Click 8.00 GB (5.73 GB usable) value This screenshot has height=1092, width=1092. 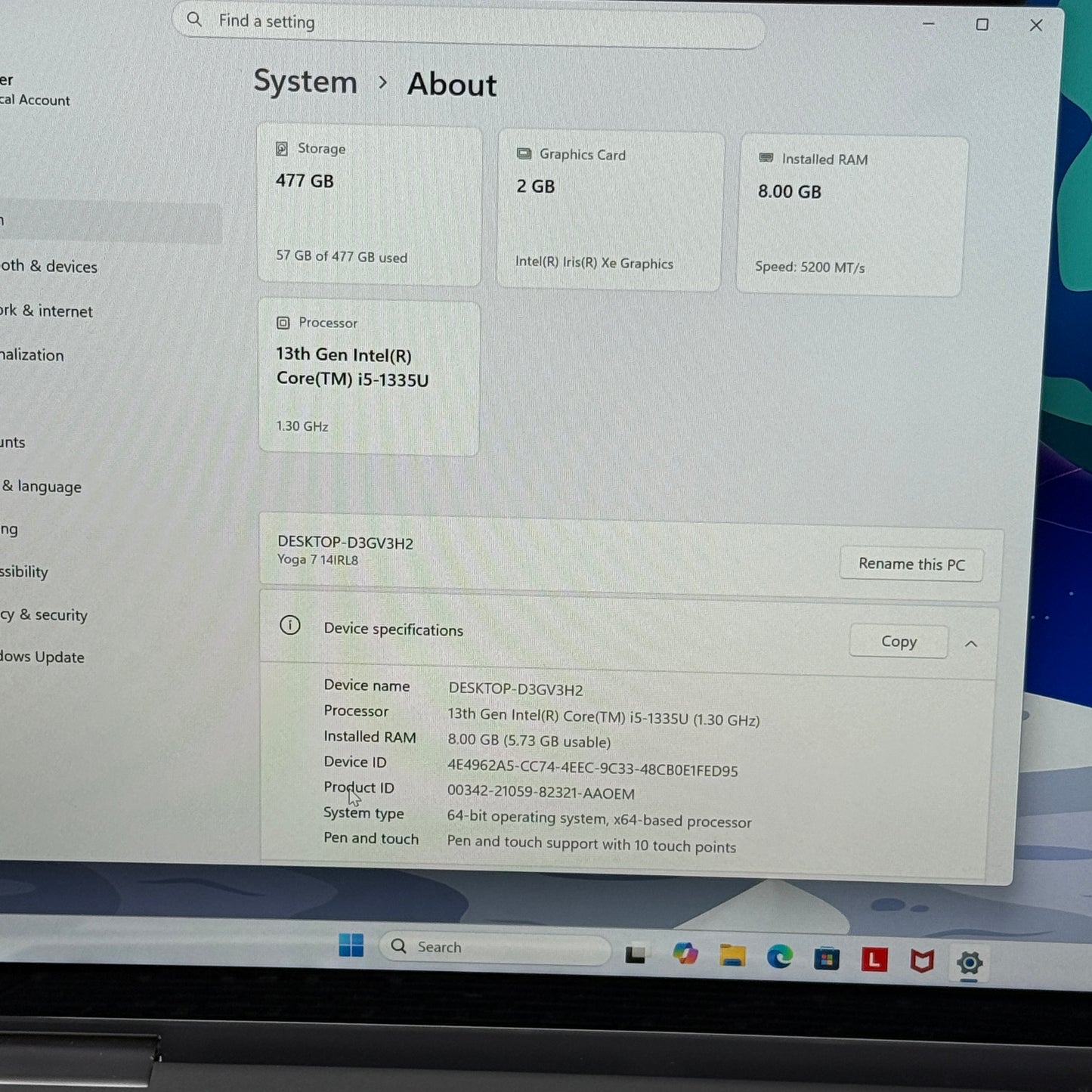pyautogui.click(x=529, y=741)
